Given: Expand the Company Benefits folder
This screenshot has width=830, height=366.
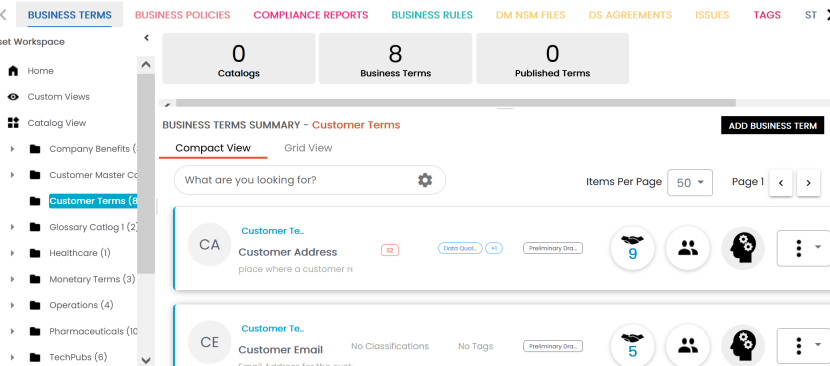Looking at the screenshot, I should pyautogui.click(x=13, y=149).
